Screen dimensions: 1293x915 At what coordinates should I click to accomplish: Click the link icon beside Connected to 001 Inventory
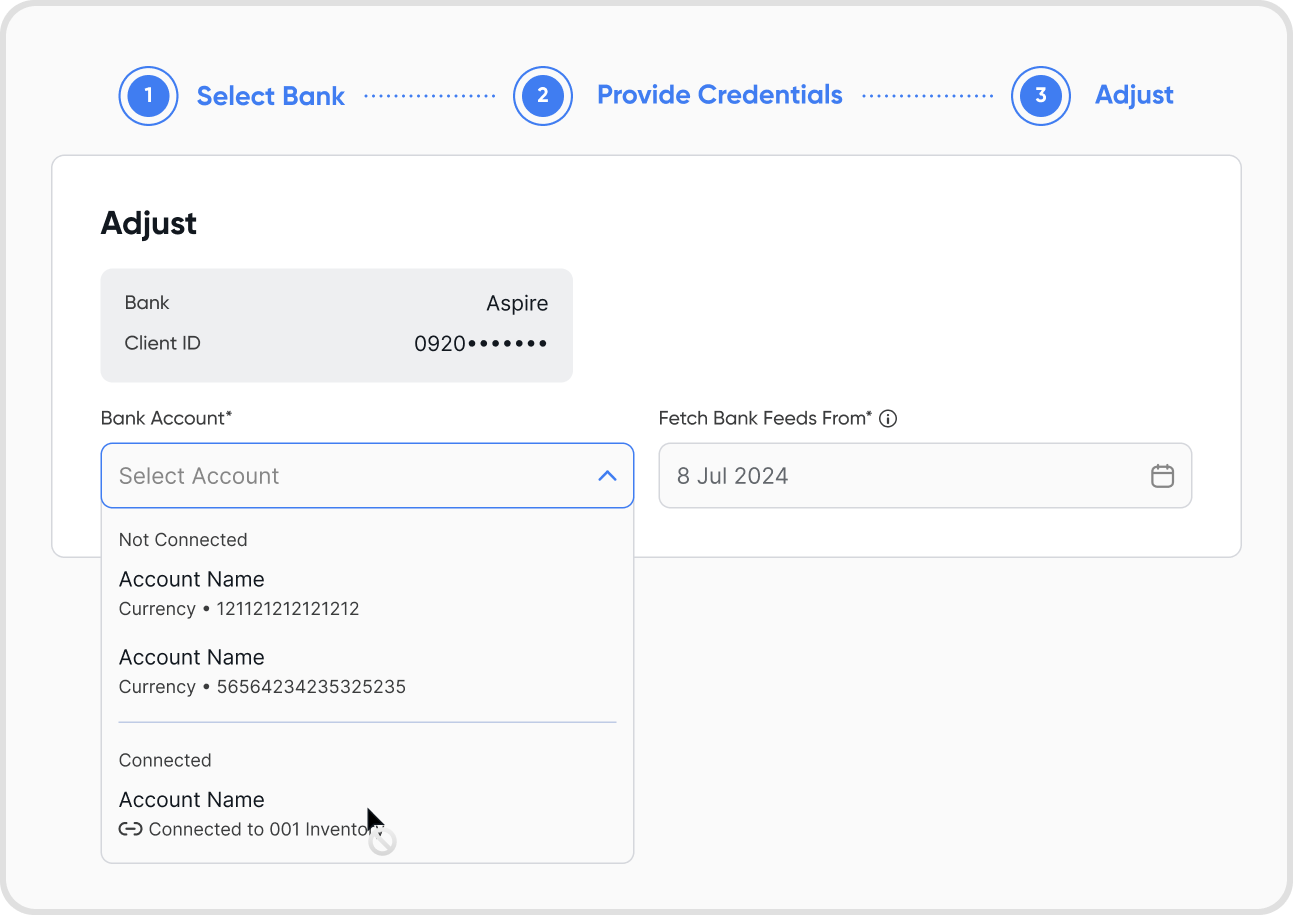130,829
